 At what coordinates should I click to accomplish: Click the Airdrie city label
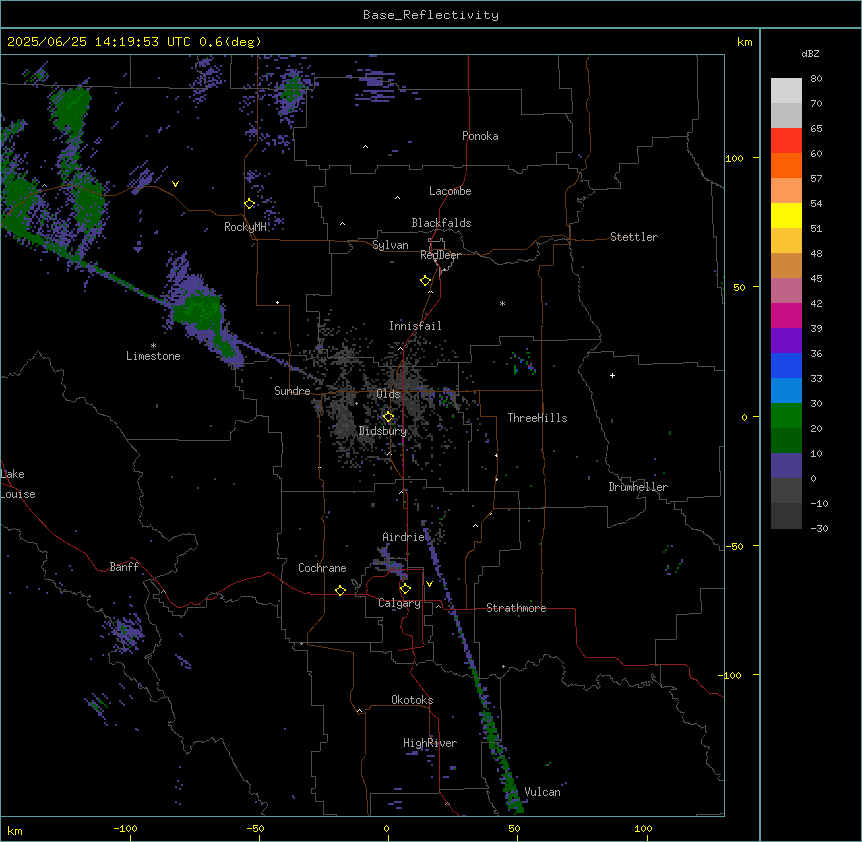tap(404, 537)
